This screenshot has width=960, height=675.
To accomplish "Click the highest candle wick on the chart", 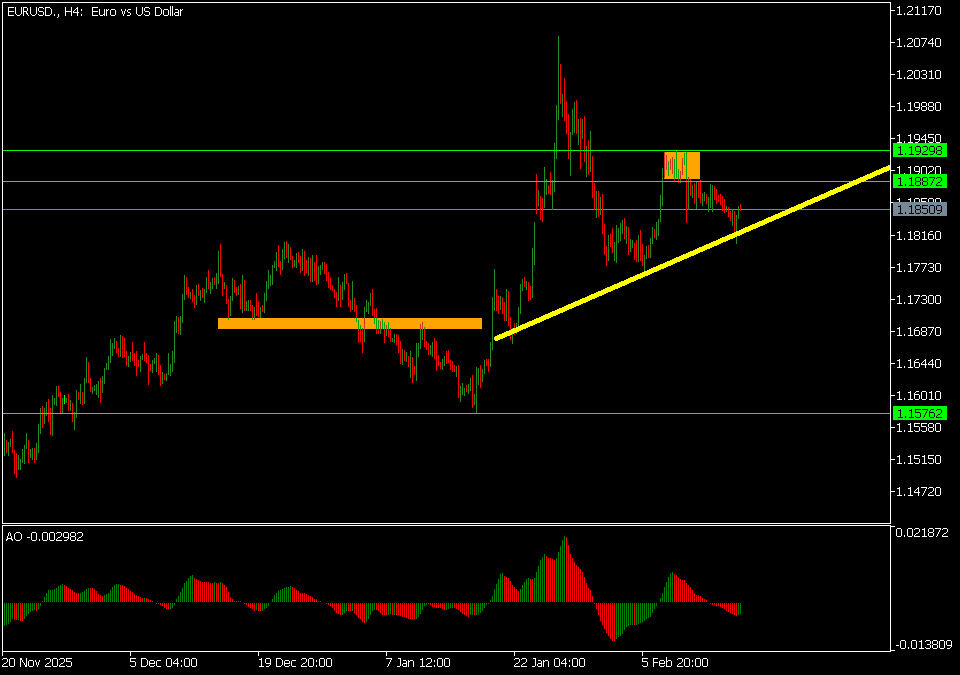I will 558,40.
